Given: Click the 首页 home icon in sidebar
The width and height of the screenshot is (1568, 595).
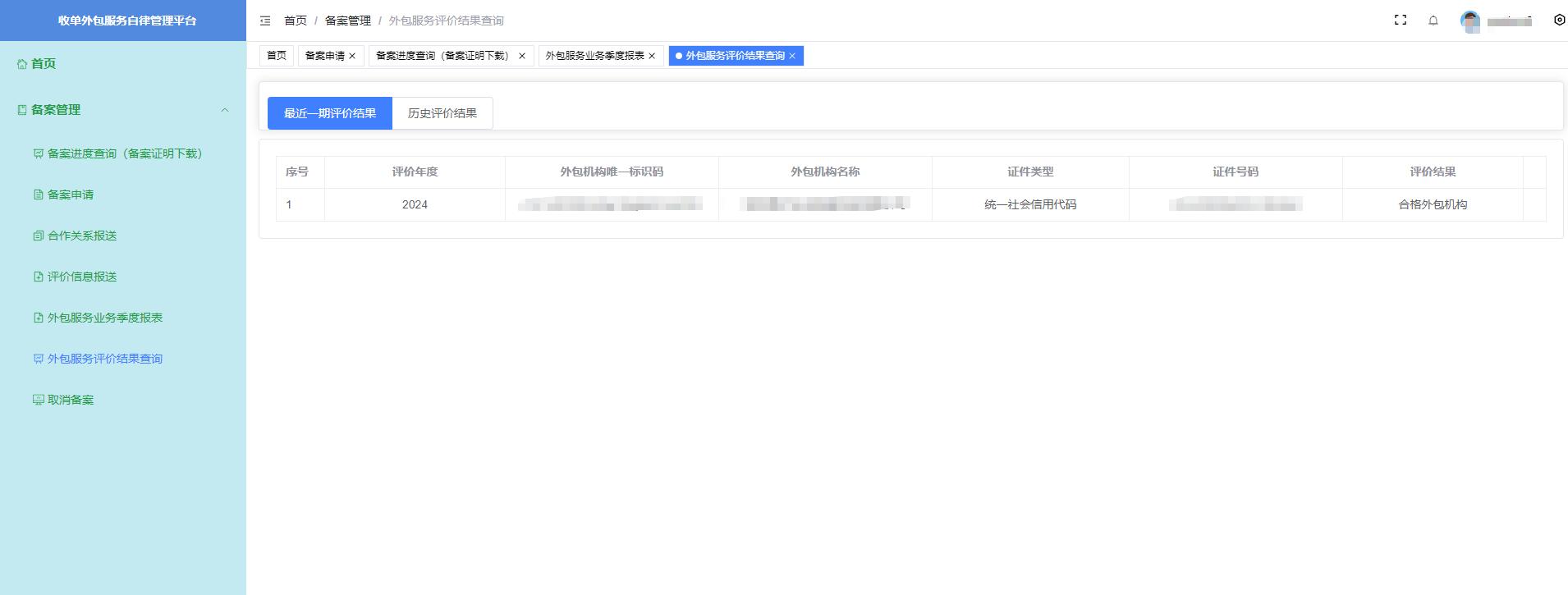Looking at the screenshot, I should tap(22, 64).
